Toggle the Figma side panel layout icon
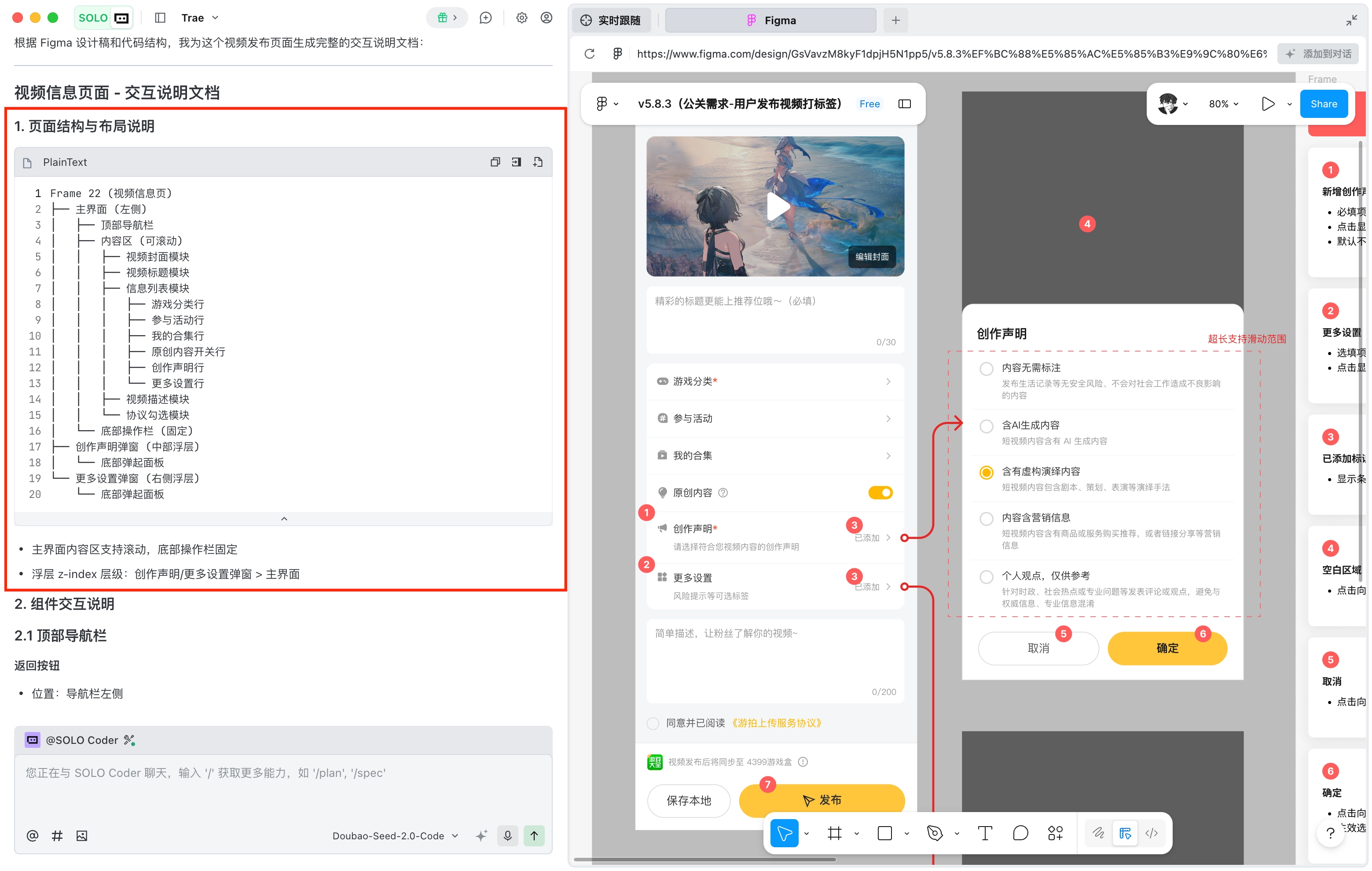1372x871 pixels. tap(905, 104)
